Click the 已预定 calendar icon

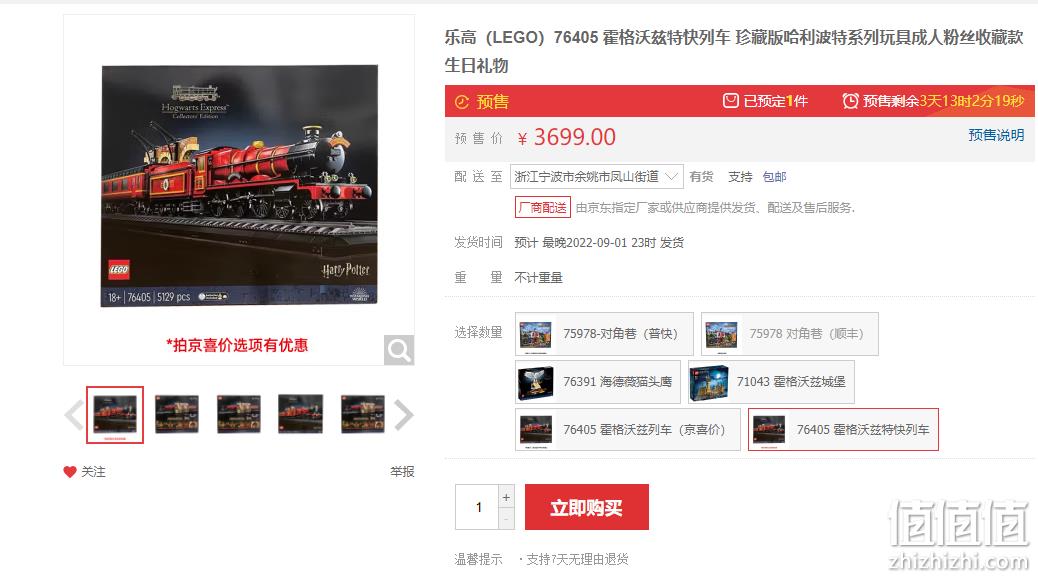point(730,101)
